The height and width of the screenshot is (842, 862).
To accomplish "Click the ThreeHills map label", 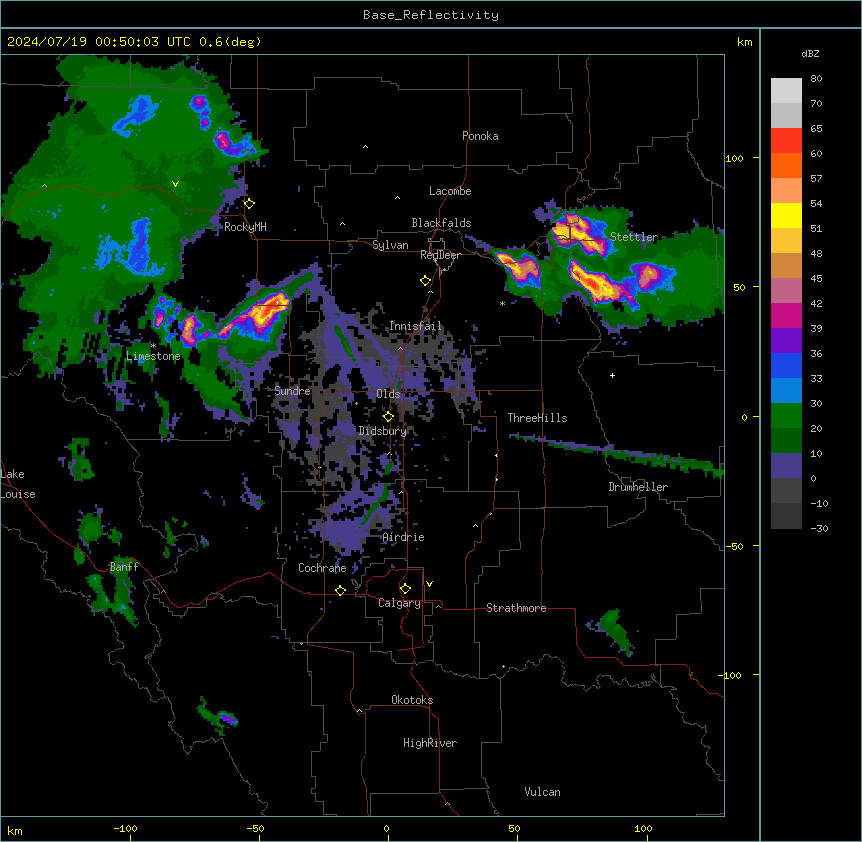I will pos(537,418).
